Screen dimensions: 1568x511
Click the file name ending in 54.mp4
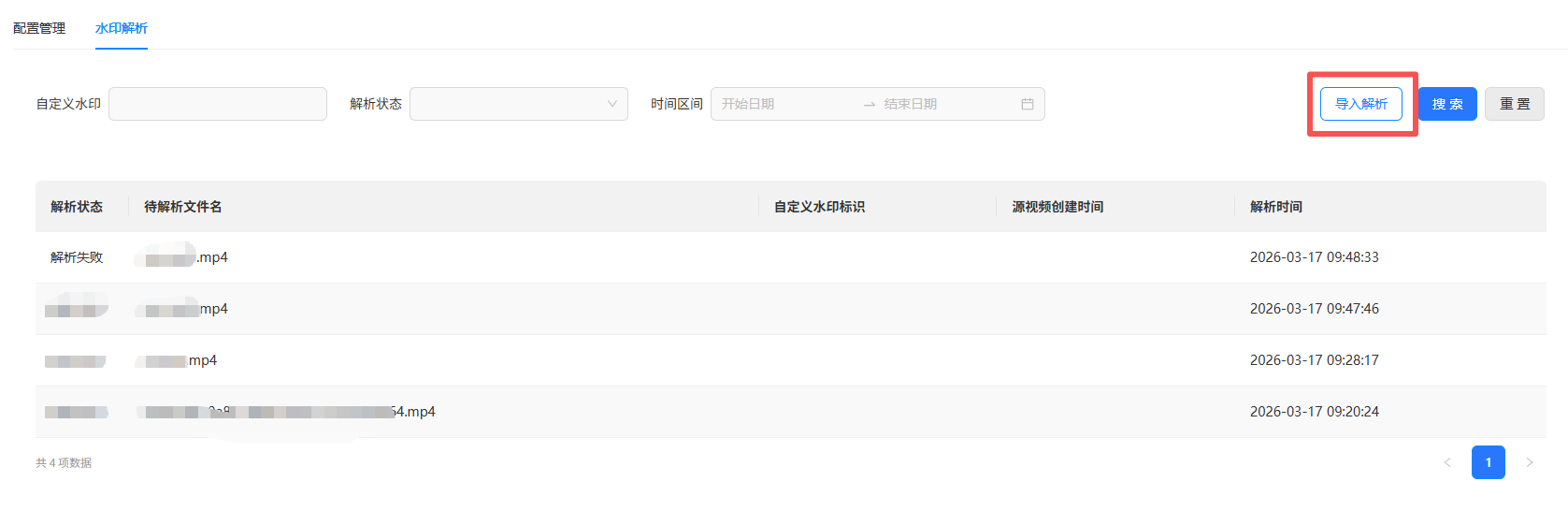tap(290, 412)
